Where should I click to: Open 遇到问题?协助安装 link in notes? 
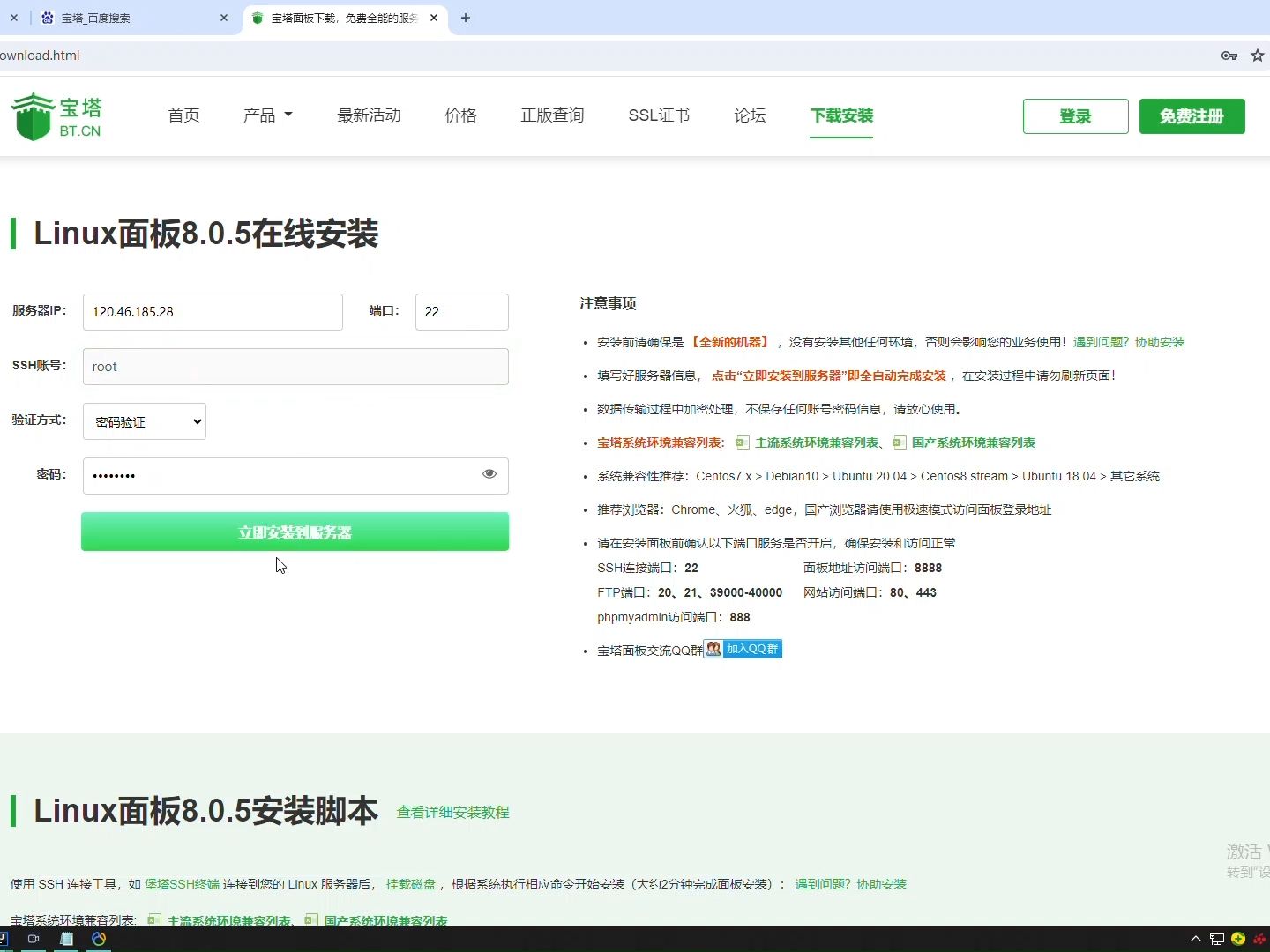pos(1129,342)
